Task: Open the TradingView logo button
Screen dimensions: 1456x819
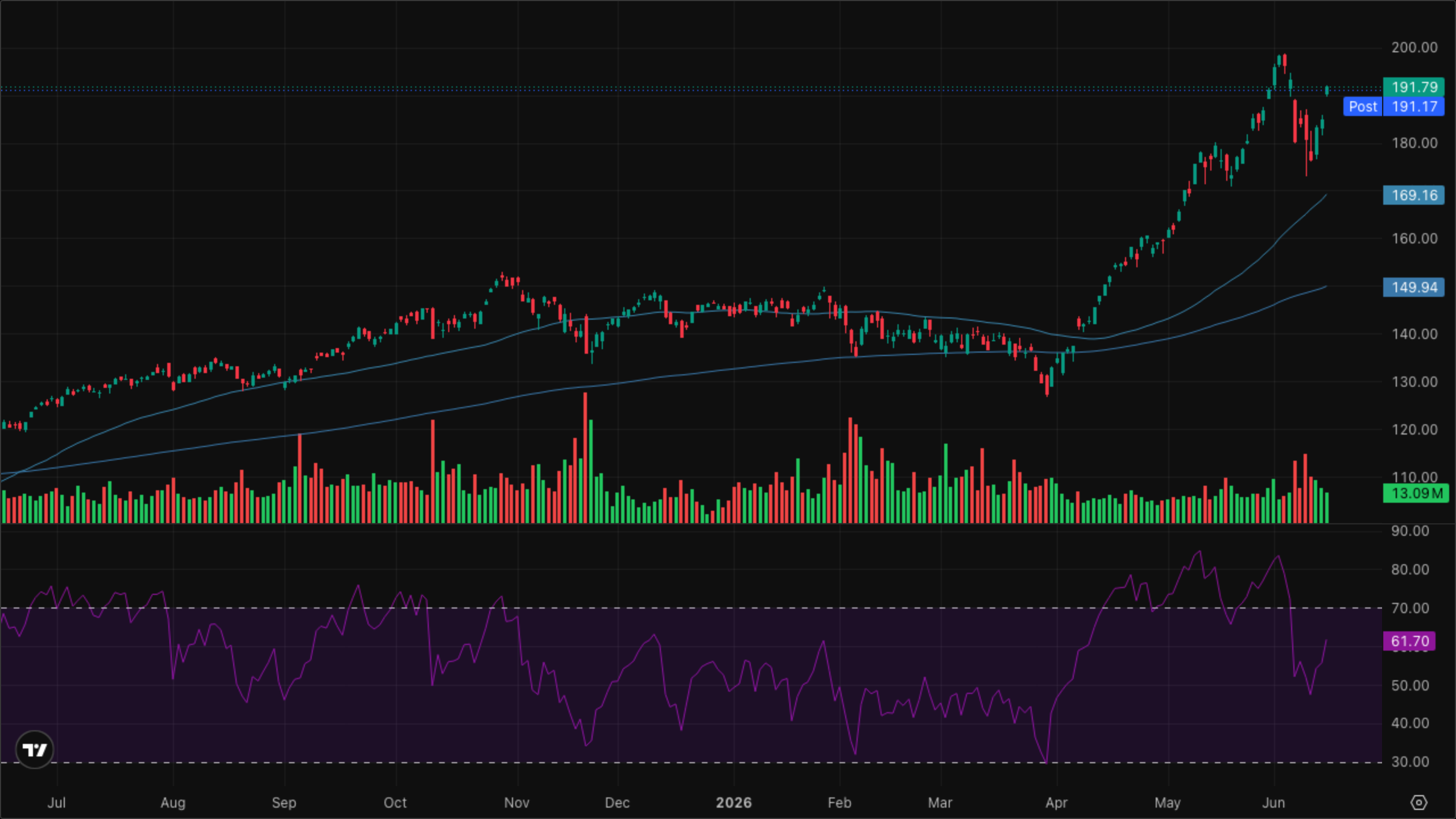Action: [x=34, y=750]
